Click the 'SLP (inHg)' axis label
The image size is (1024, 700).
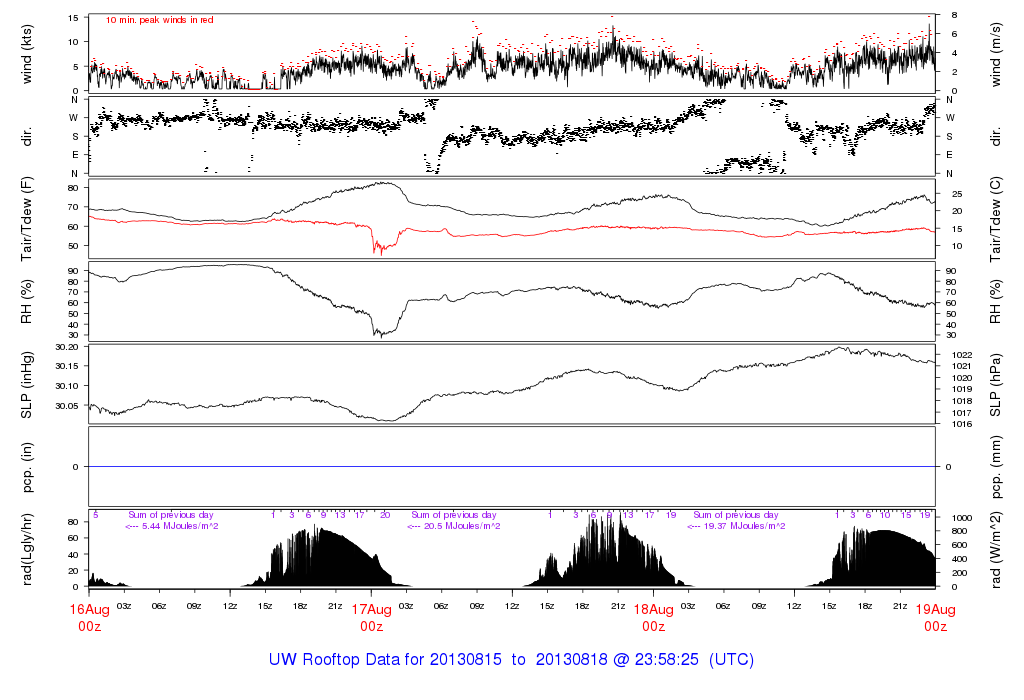(x=28, y=384)
